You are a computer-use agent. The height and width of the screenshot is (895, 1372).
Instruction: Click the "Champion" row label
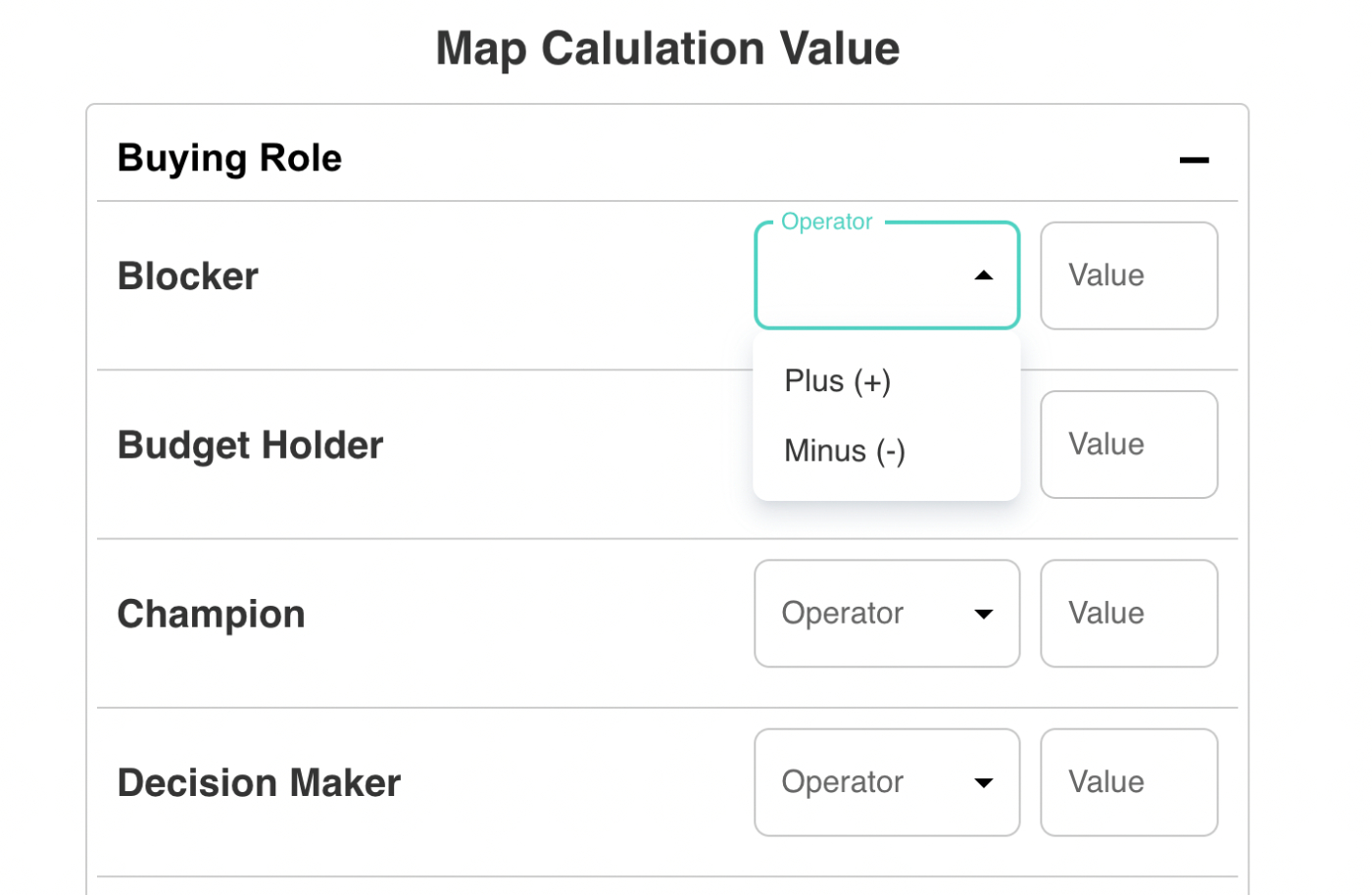pyautogui.click(x=211, y=614)
